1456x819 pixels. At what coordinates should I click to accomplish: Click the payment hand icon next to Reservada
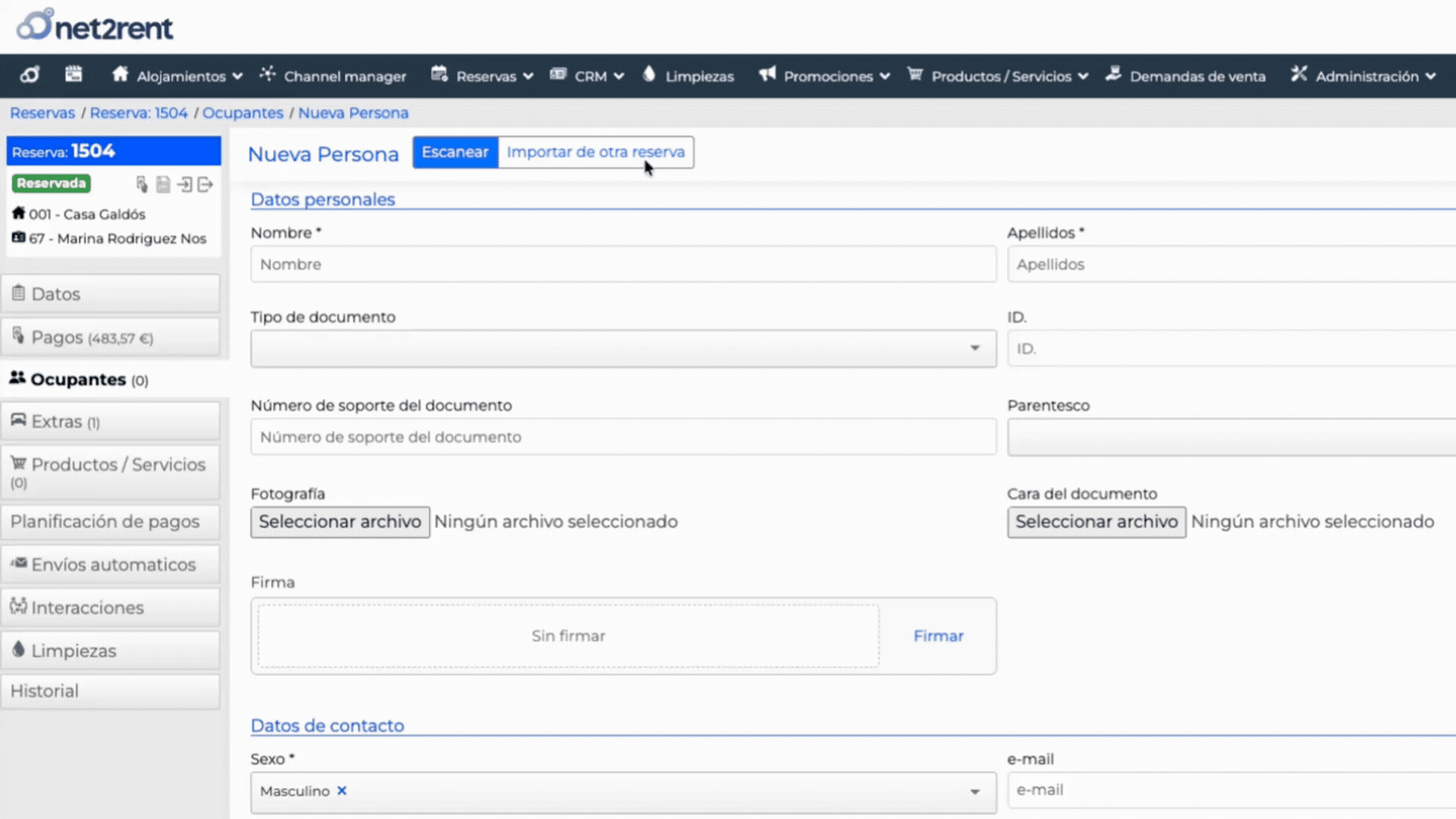coord(142,184)
